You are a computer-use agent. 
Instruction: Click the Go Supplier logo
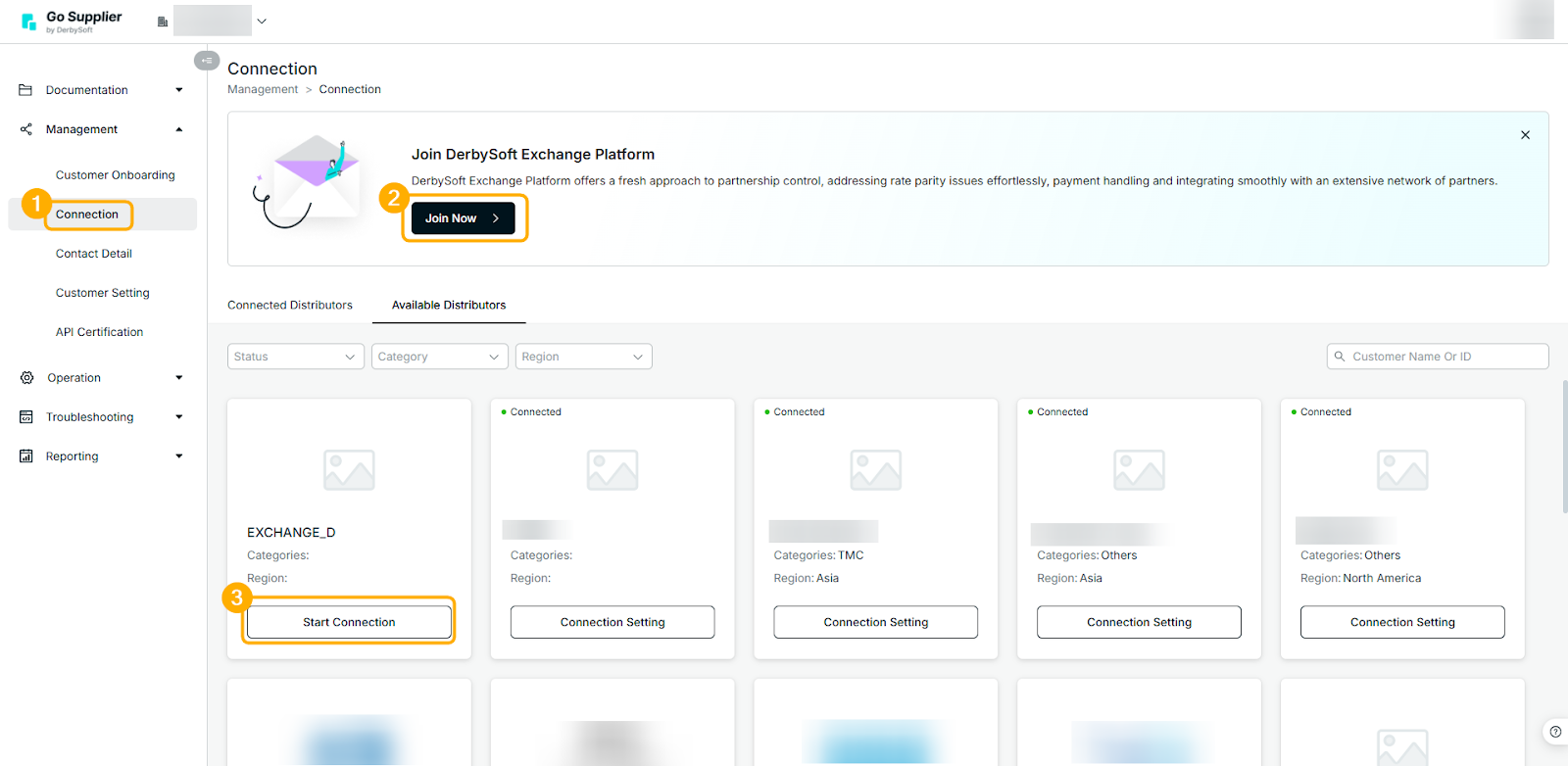click(72, 21)
